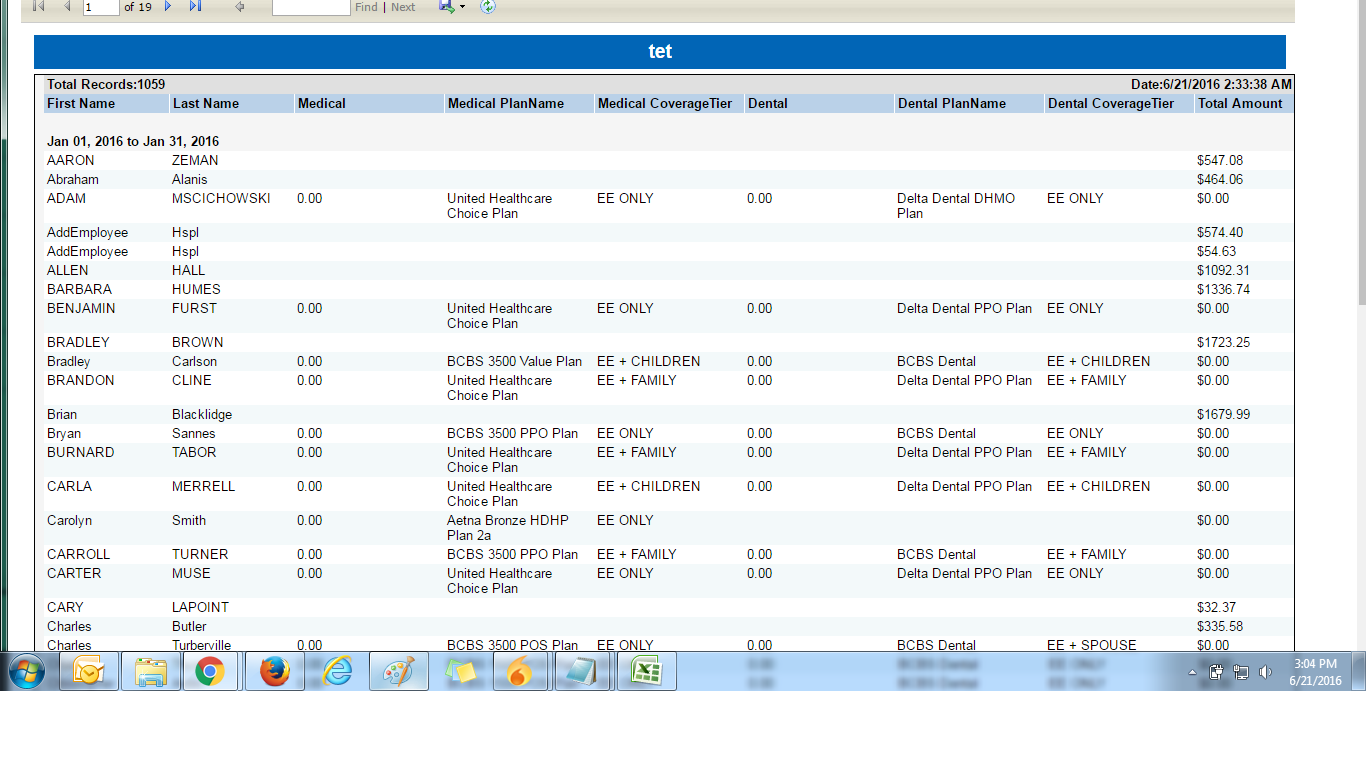
Task: Refresh the report
Action: 488,7
